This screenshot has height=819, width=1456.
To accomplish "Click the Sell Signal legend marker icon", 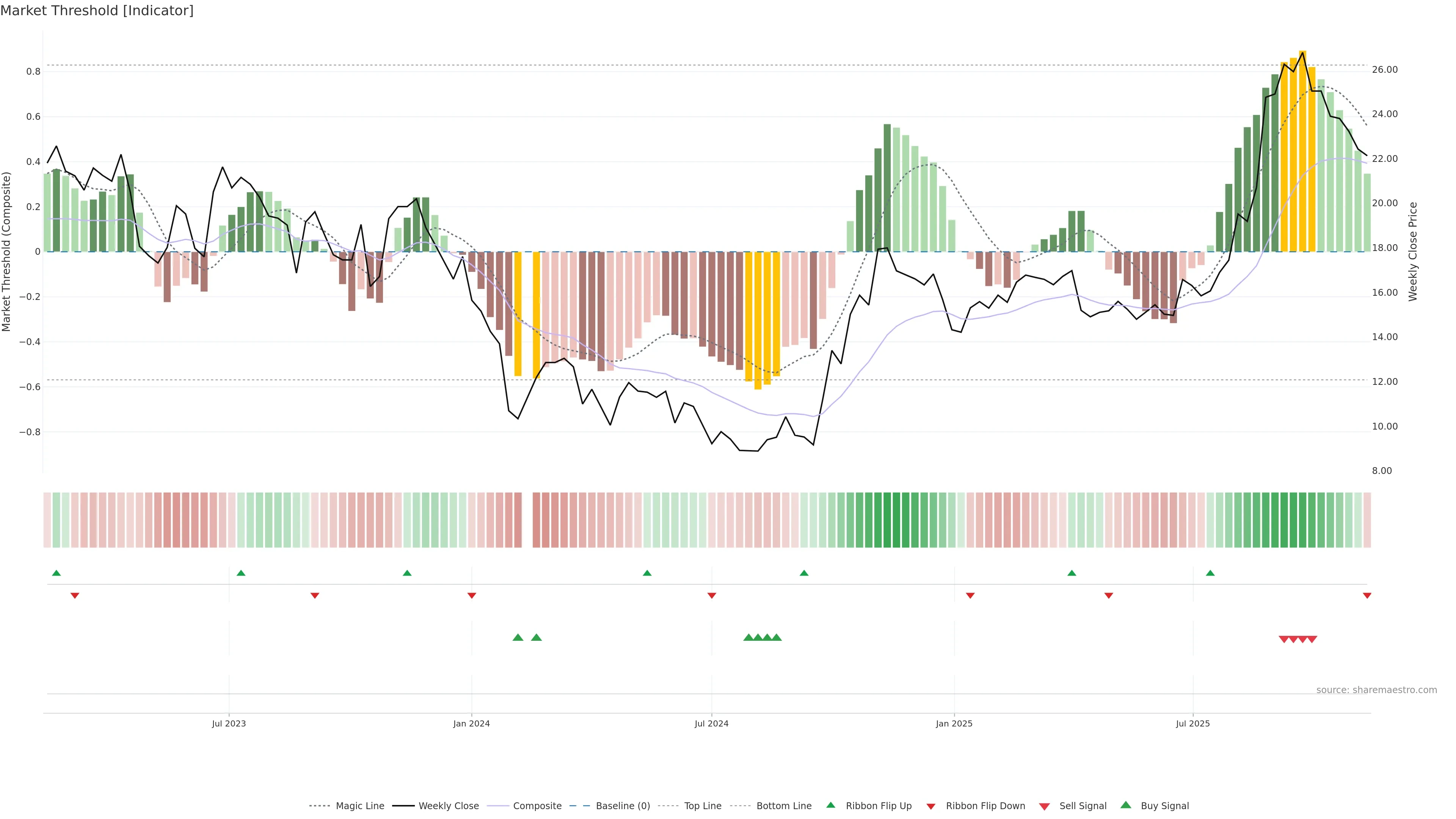I will tap(1045, 806).
